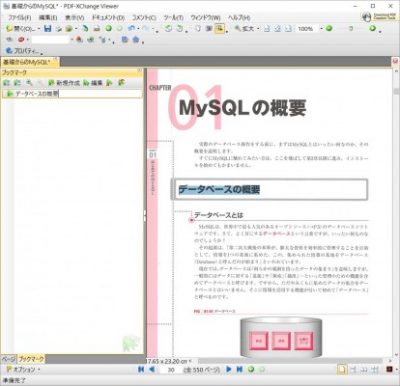Click the blue shape icon in the second toolbar row
This screenshot has height=386, width=400.
[x=125, y=40]
